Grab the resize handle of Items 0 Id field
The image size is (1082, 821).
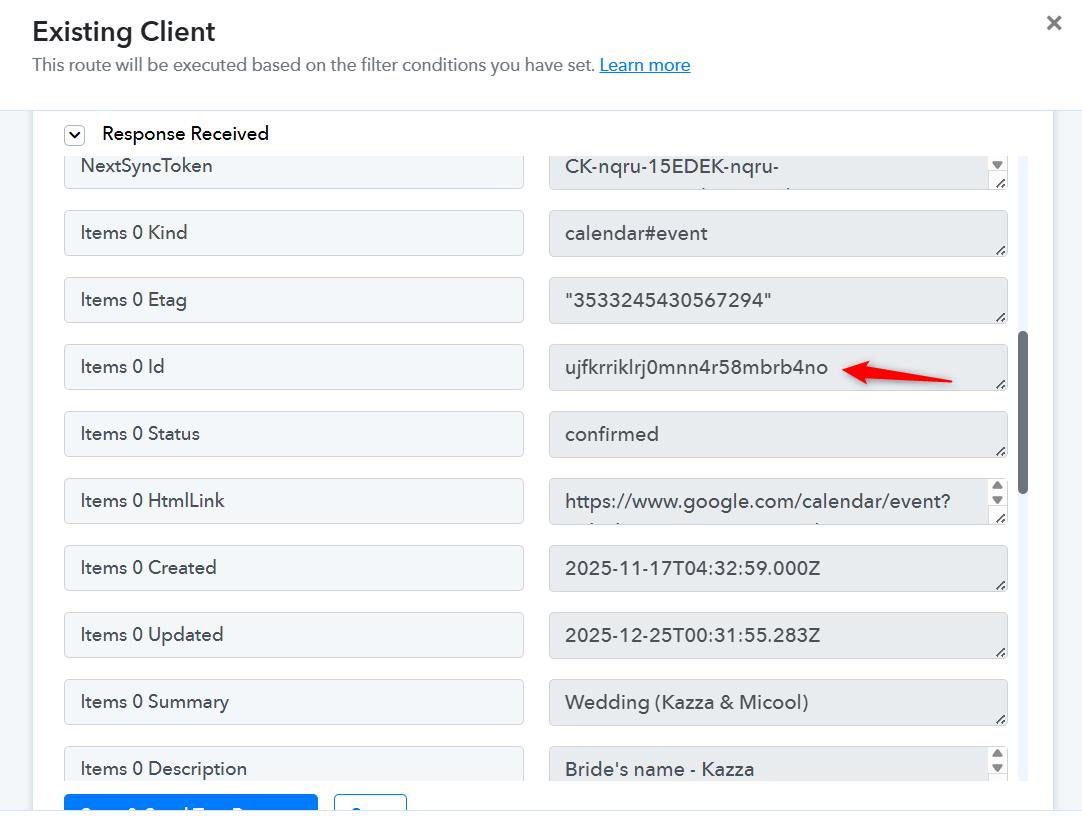(1000, 383)
